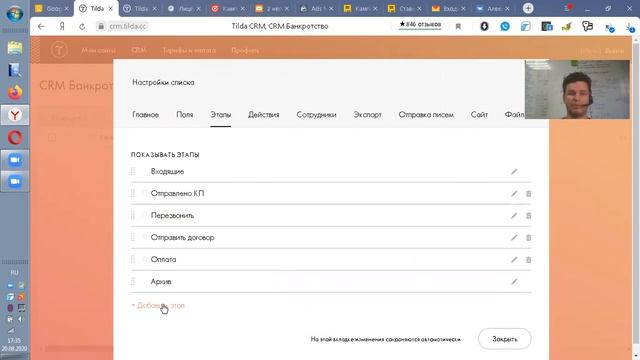
Task: Click the Tilda logo in header
Action: point(59,50)
